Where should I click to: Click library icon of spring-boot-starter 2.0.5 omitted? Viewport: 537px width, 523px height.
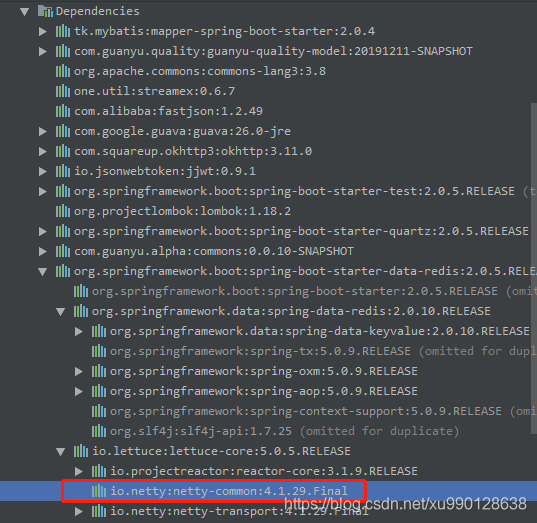coord(81,291)
